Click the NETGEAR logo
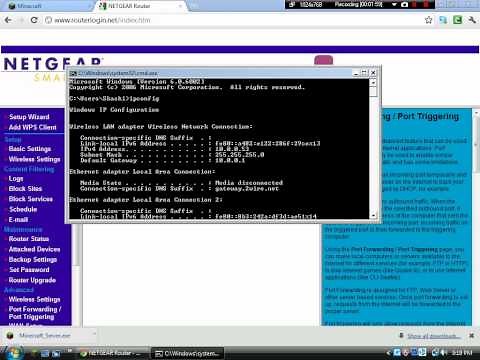This screenshot has height=360, width=480. pos(53,63)
